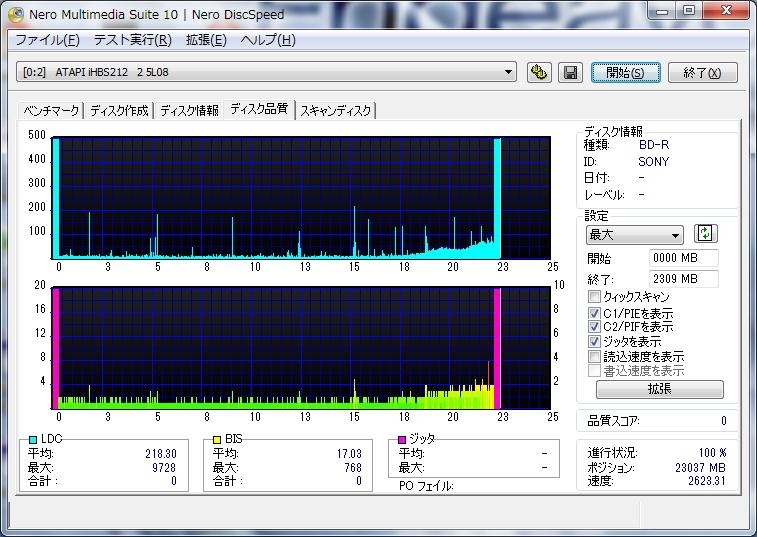757x537 pixels.
Task: Click the magenta ジッタ legend swatch
Action: tap(402, 439)
